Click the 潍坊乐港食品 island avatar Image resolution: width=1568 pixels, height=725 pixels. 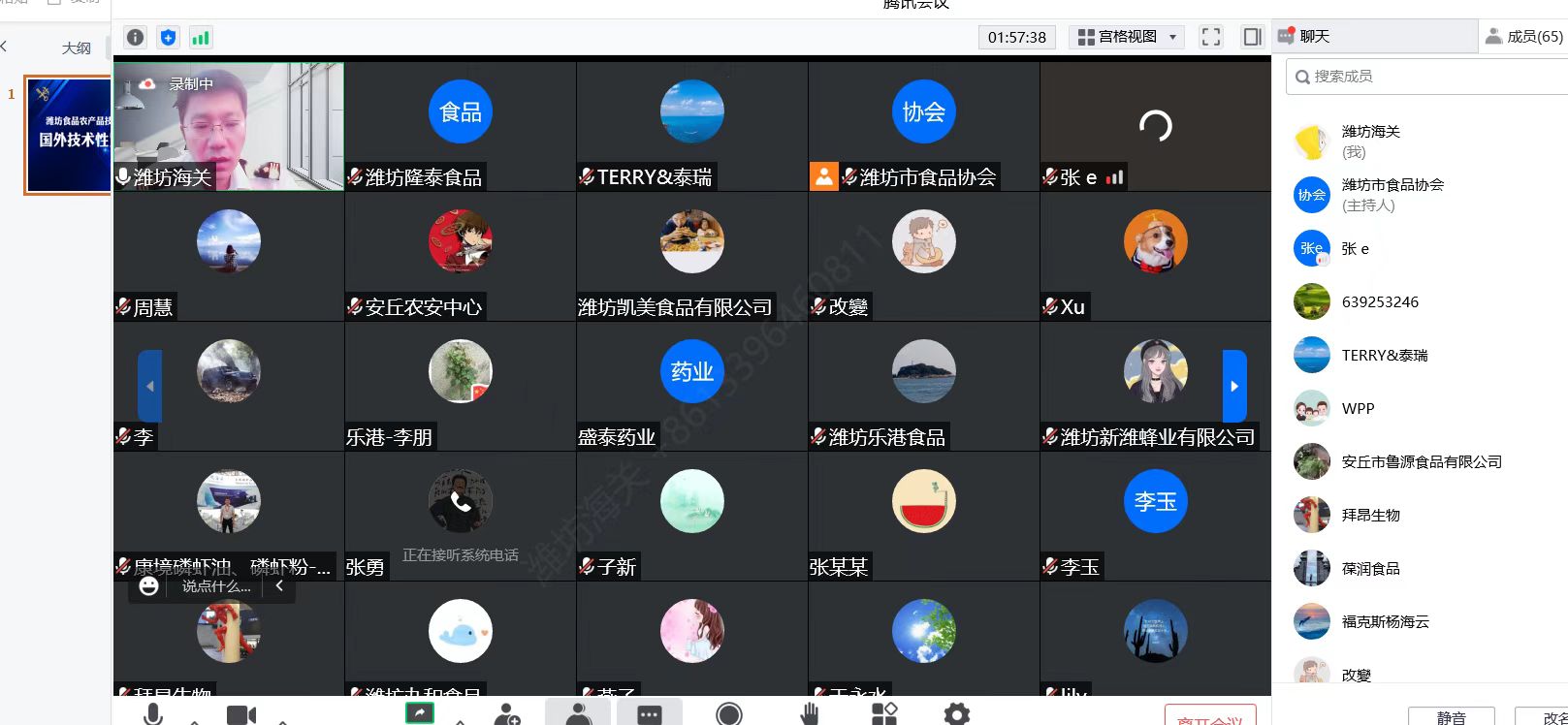pos(923,371)
